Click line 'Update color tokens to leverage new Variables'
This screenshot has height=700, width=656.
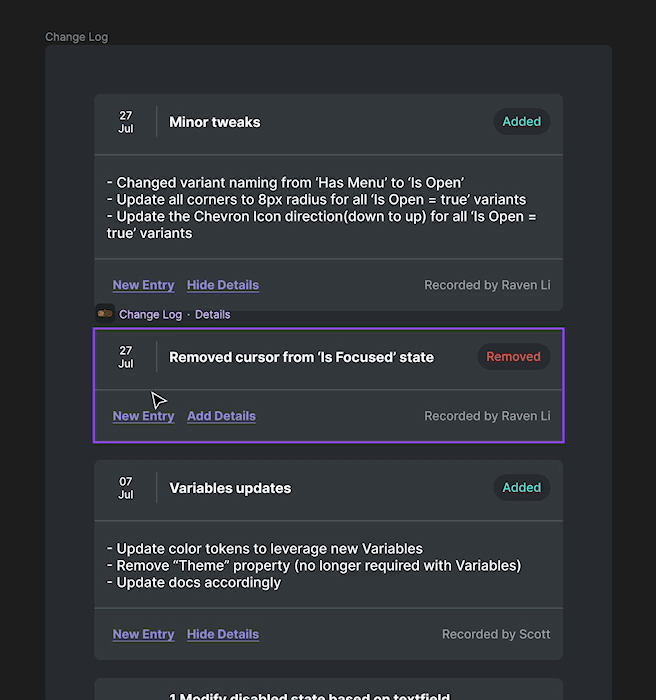[264, 549]
